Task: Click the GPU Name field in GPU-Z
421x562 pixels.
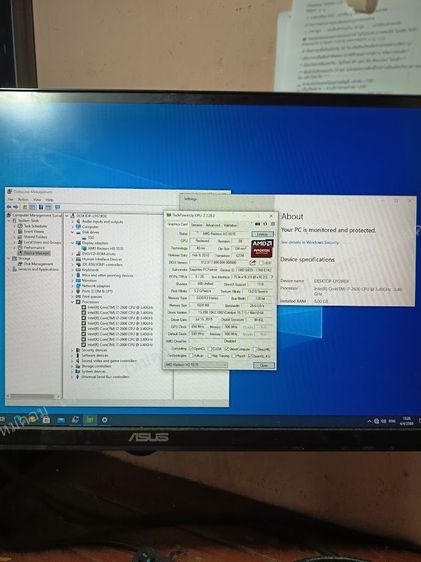Action: [x=219, y=234]
